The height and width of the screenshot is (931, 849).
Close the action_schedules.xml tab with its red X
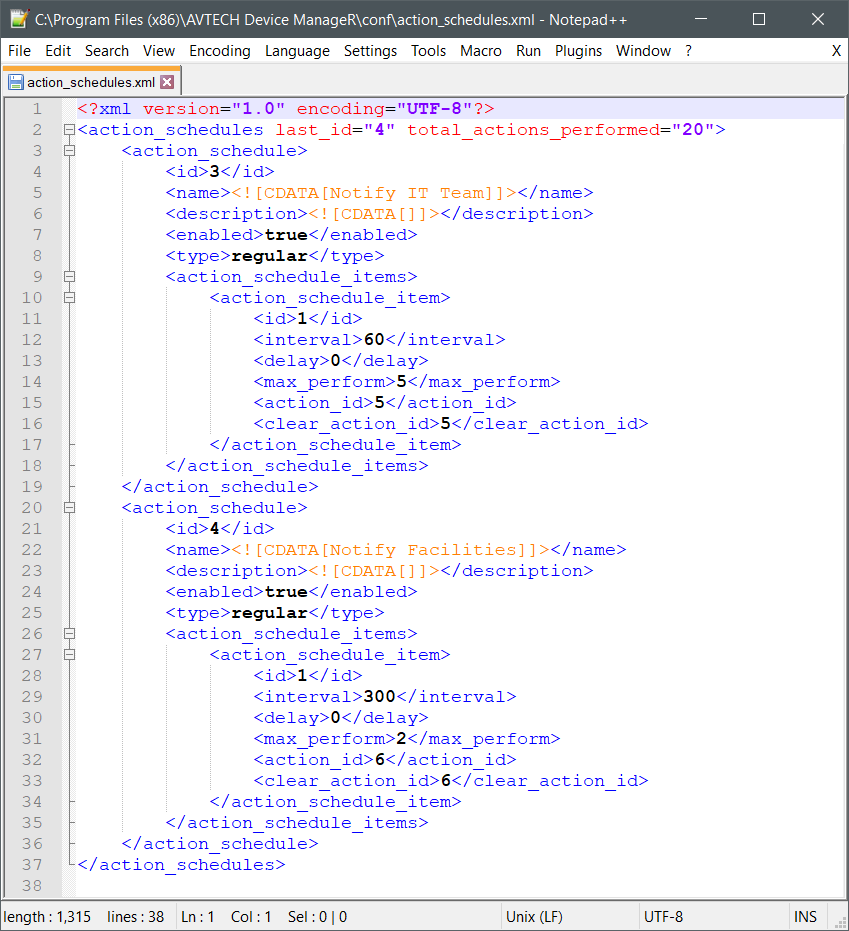(167, 82)
